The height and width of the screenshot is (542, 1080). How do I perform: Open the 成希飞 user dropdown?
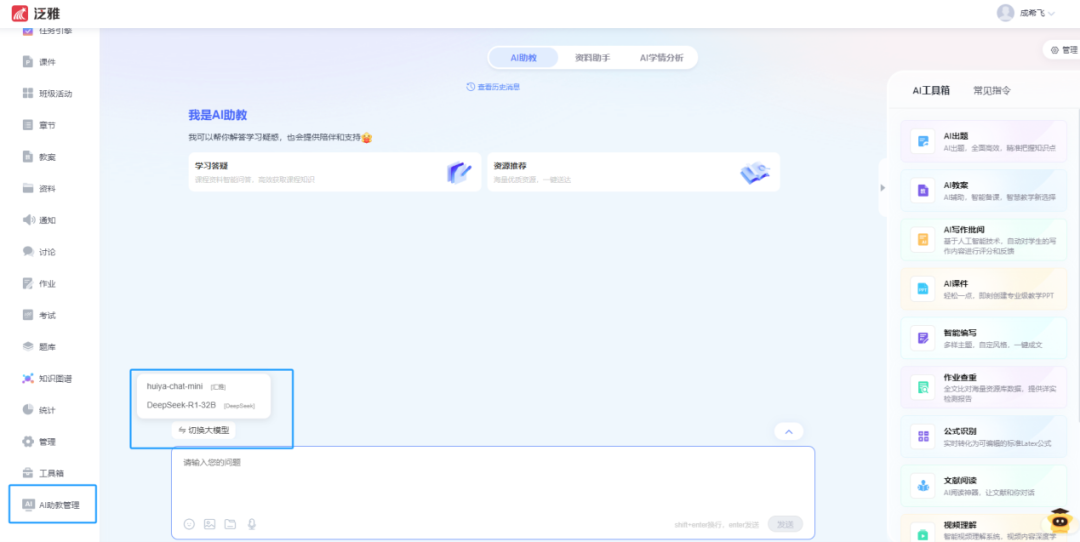pyautogui.click(x=1037, y=13)
